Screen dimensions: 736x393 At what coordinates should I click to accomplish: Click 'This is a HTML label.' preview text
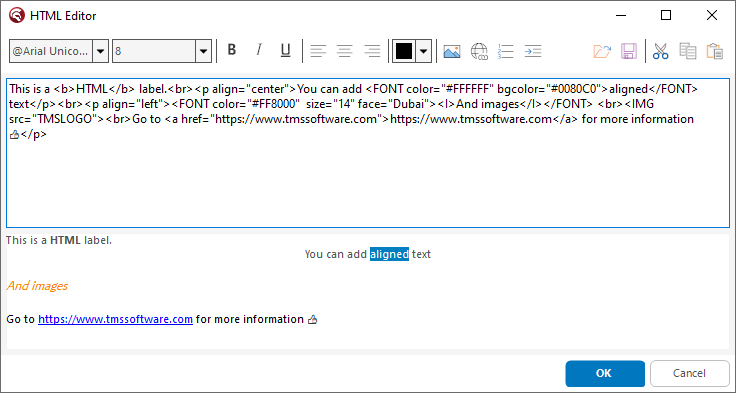(59, 240)
